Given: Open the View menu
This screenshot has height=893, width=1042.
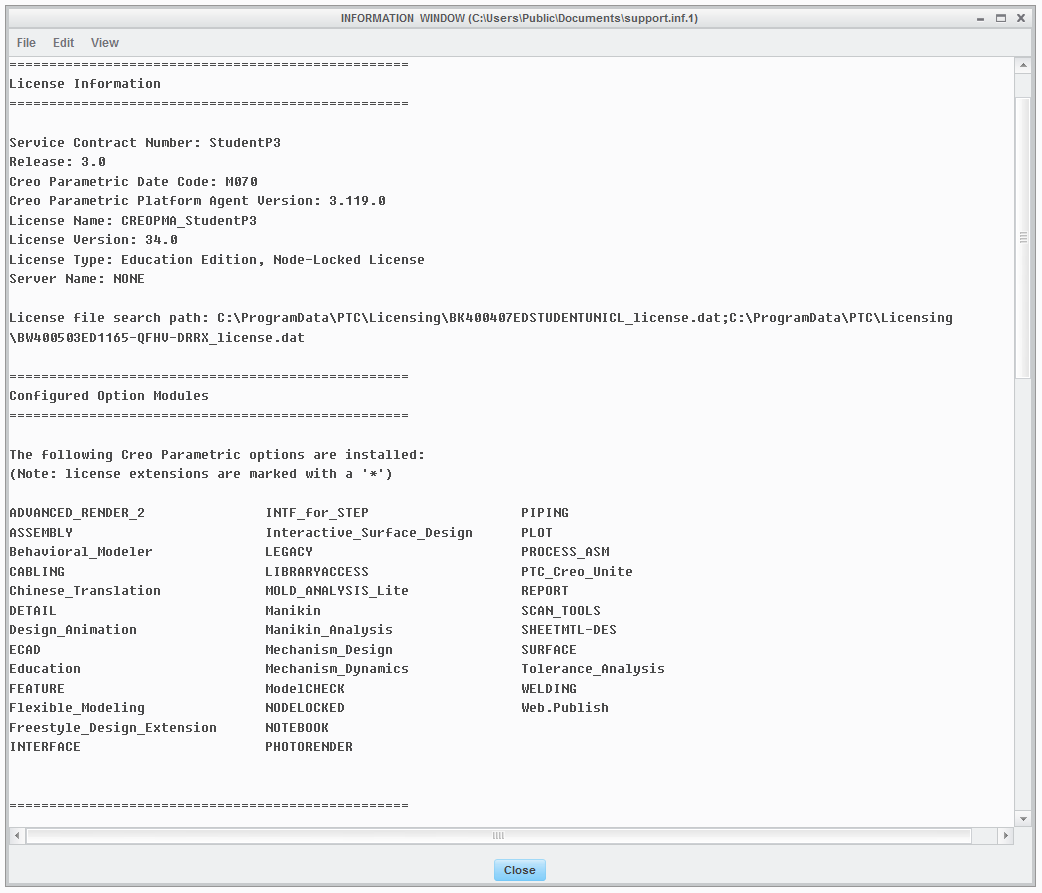Looking at the screenshot, I should [x=104, y=43].
